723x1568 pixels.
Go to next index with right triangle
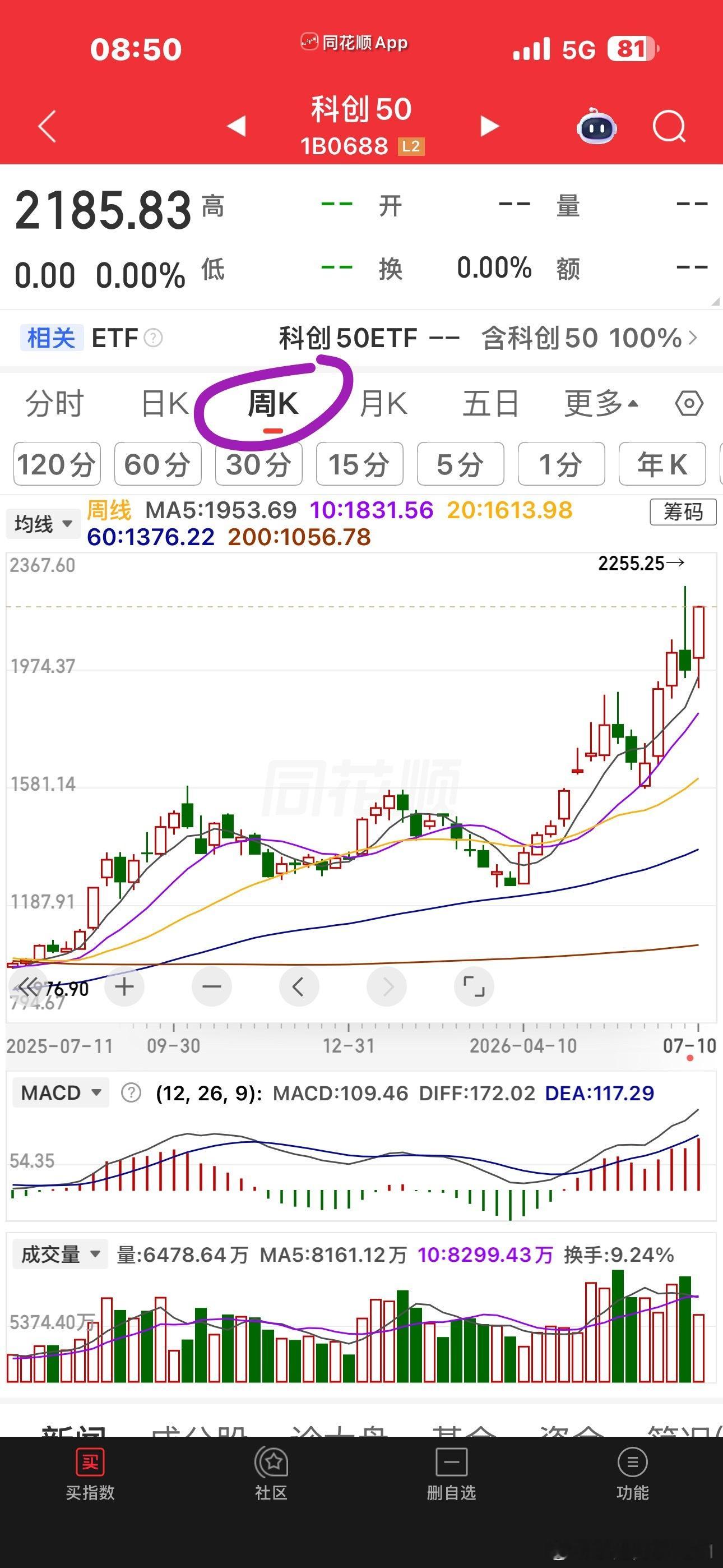(x=489, y=126)
